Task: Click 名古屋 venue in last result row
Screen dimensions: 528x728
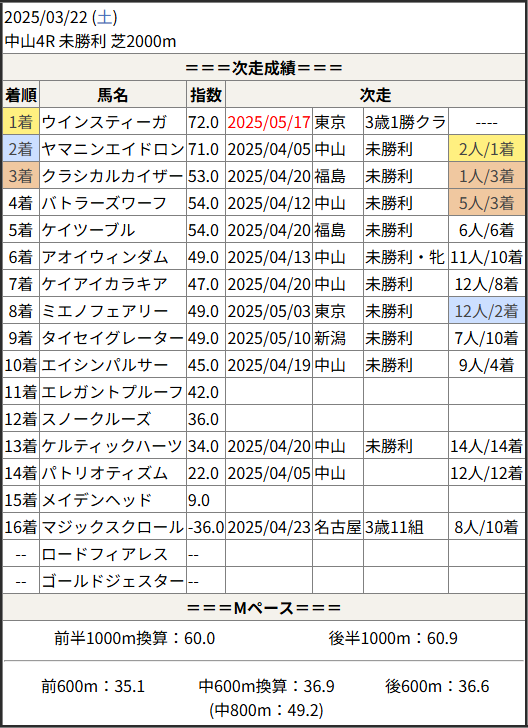Action: coord(338,527)
